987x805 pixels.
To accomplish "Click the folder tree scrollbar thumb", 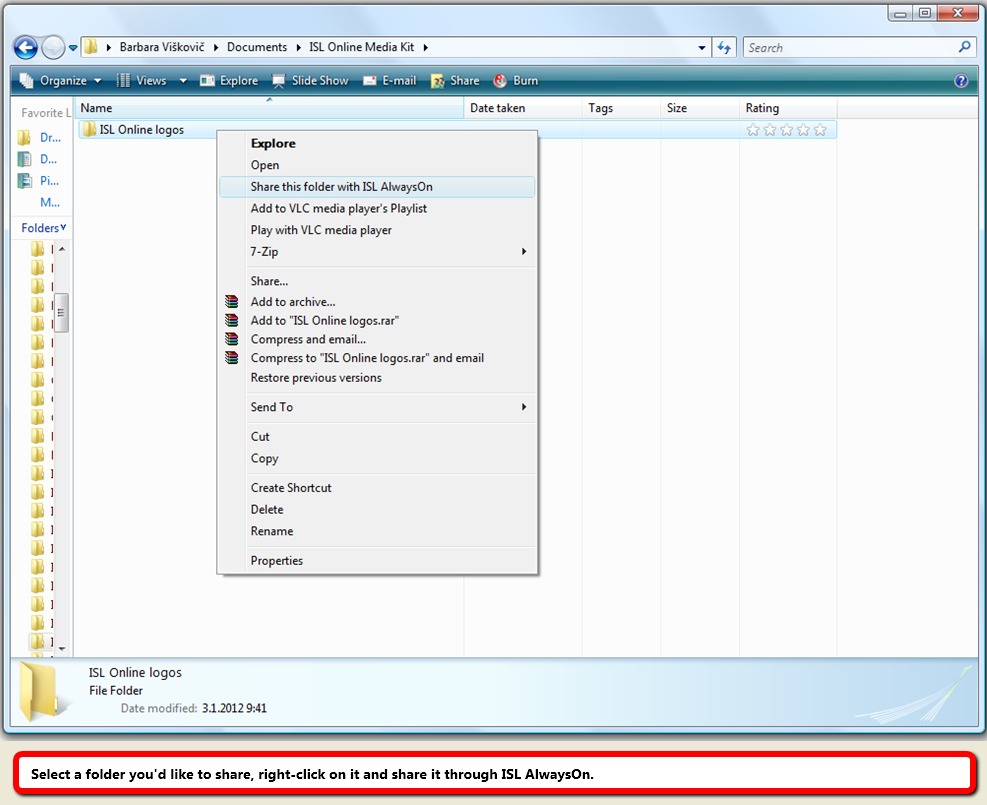I will click(x=61, y=312).
